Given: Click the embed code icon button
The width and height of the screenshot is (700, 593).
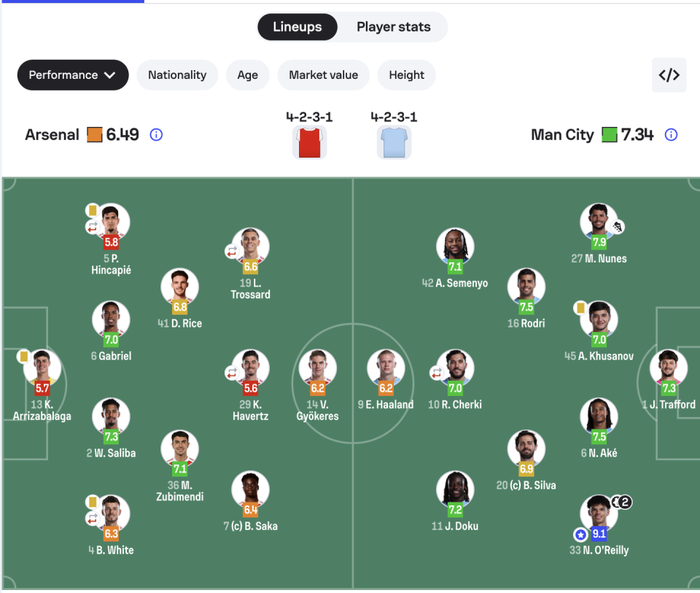Looking at the screenshot, I should 668,75.
